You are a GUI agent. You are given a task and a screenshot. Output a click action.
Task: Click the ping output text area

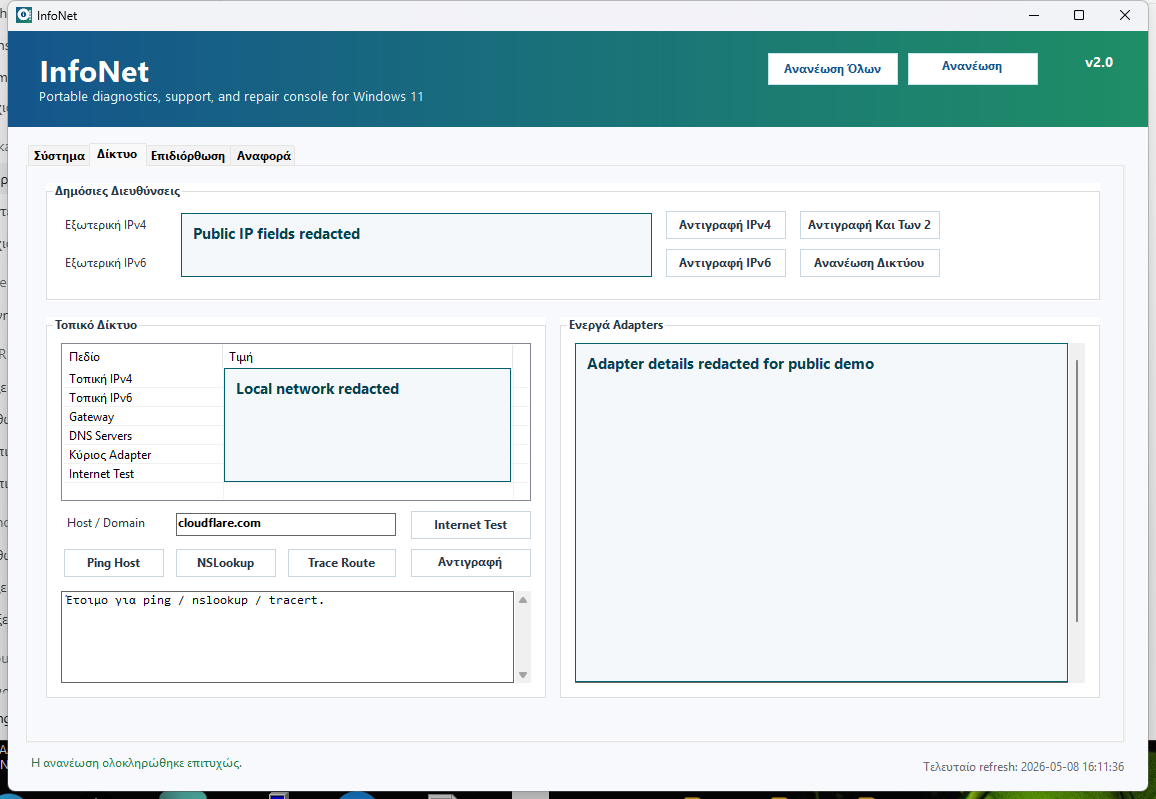point(288,637)
